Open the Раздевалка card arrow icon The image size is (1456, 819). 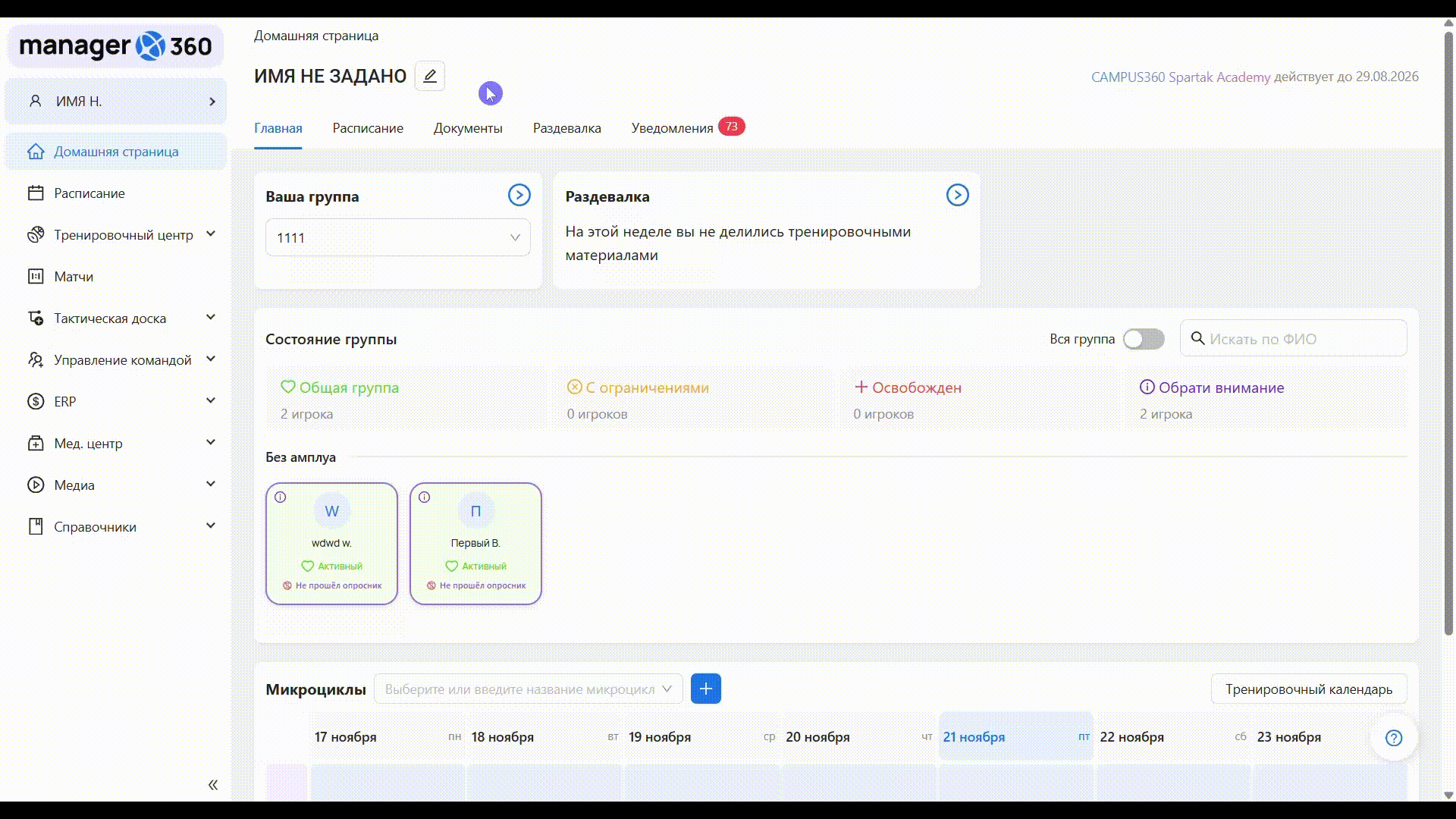(957, 196)
